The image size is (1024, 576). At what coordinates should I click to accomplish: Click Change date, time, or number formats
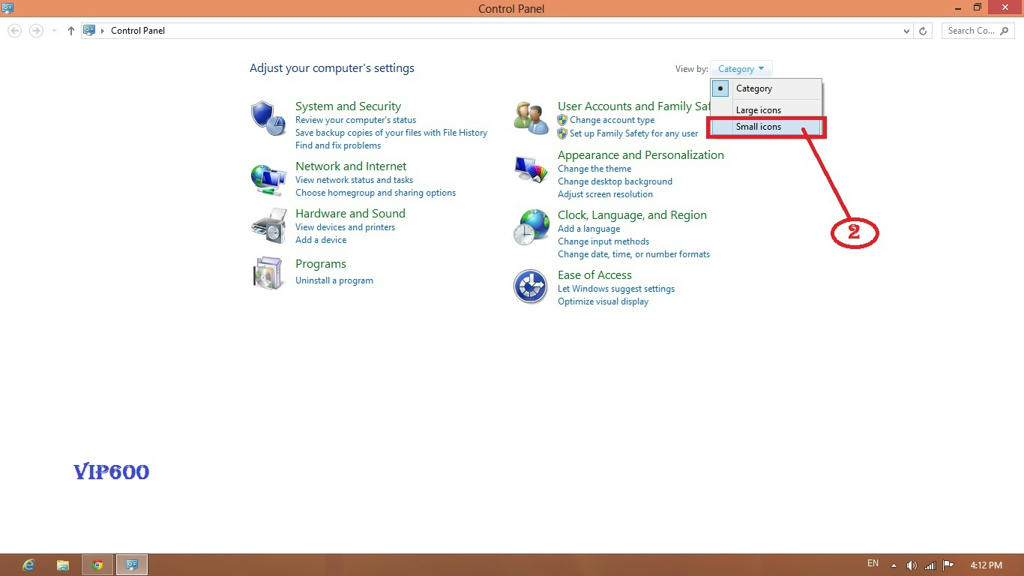[633, 254]
